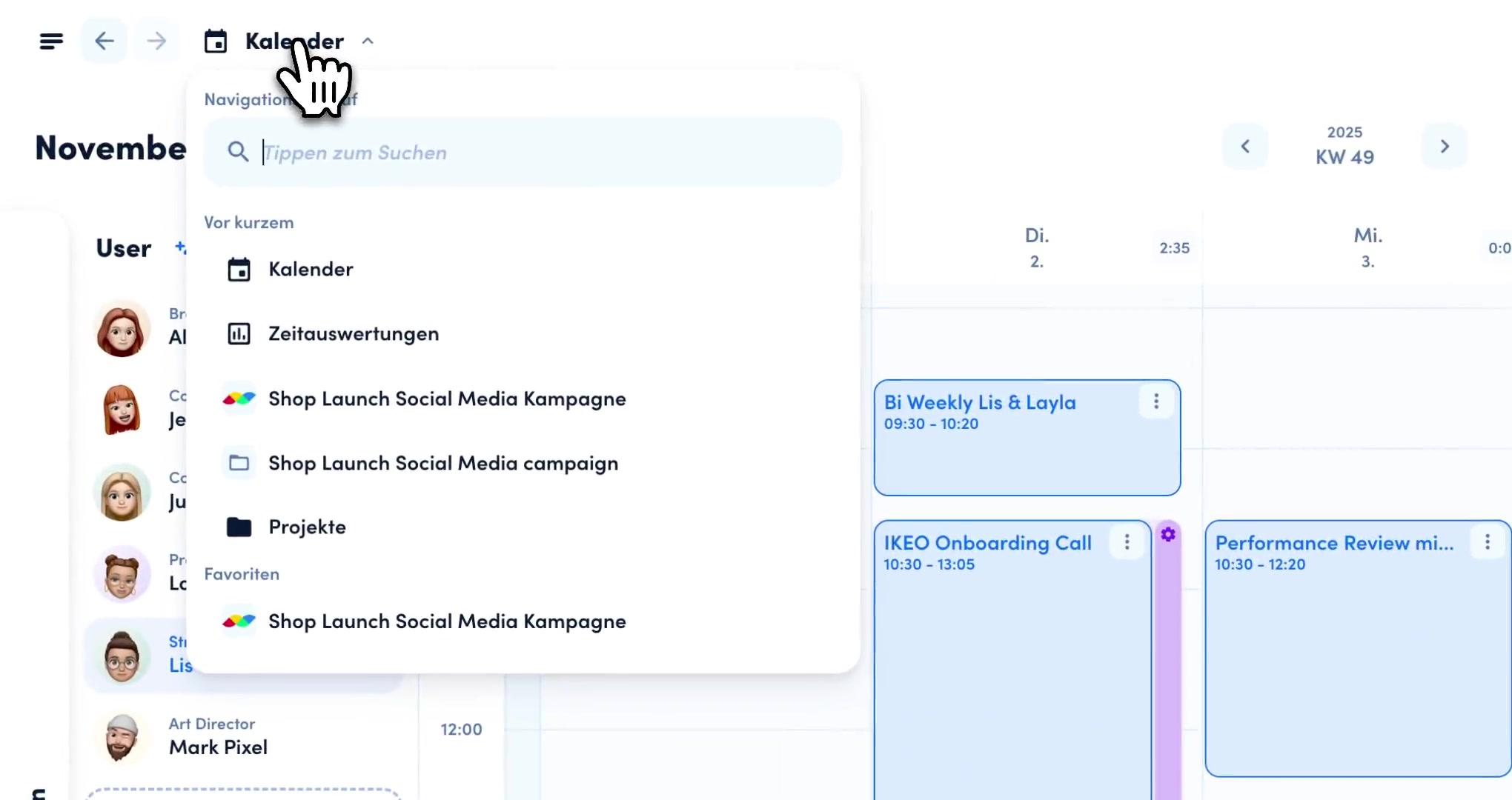The height and width of the screenshot is (800, 1512).
Task: Click the 2:35 duration for Tuesday
Action: point(1175,248)
